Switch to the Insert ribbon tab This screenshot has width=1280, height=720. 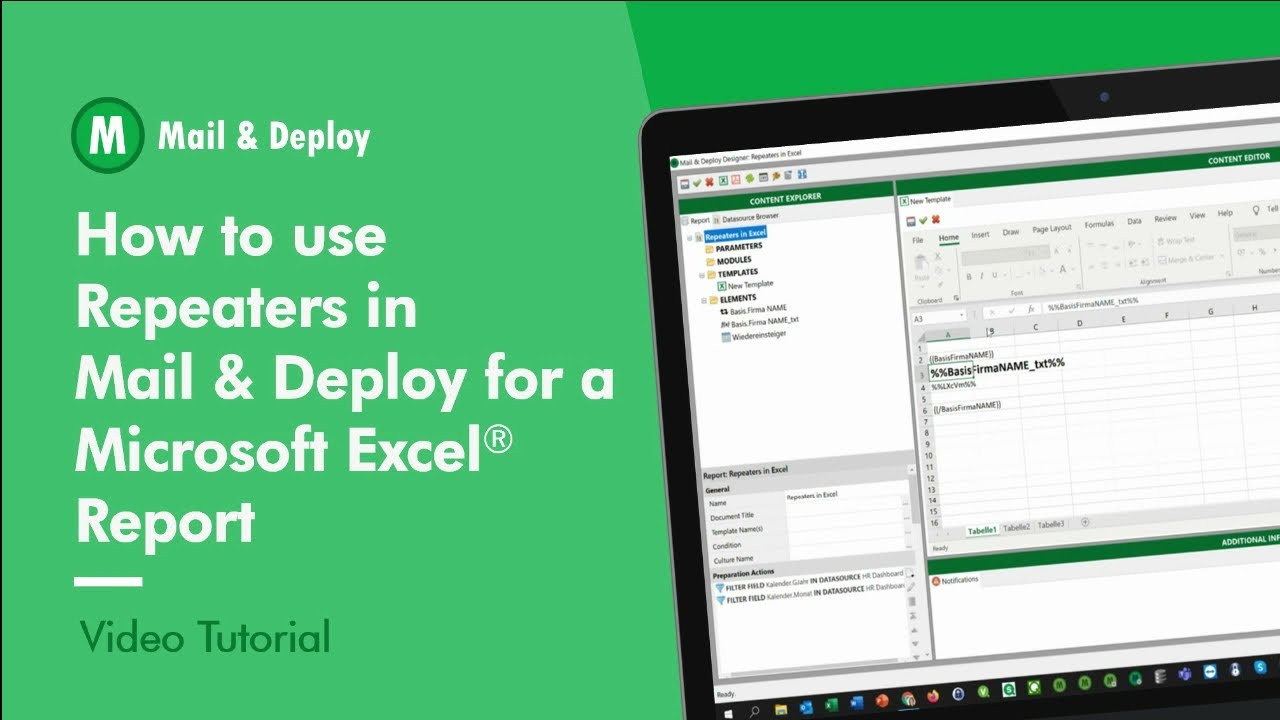(x=980, y=235)
